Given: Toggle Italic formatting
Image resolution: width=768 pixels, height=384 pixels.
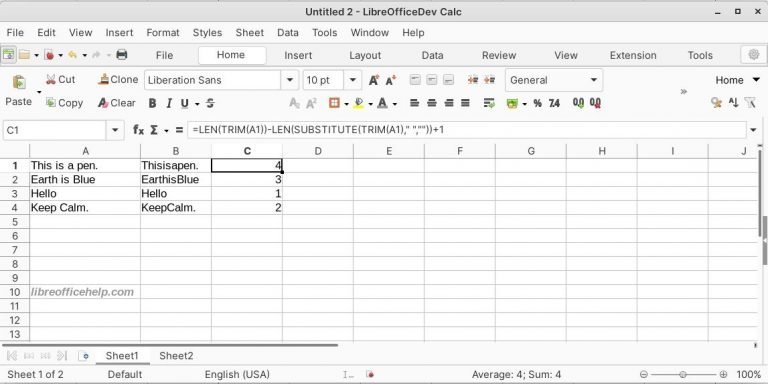Looking at the screenshot, I should coord(169,103).
